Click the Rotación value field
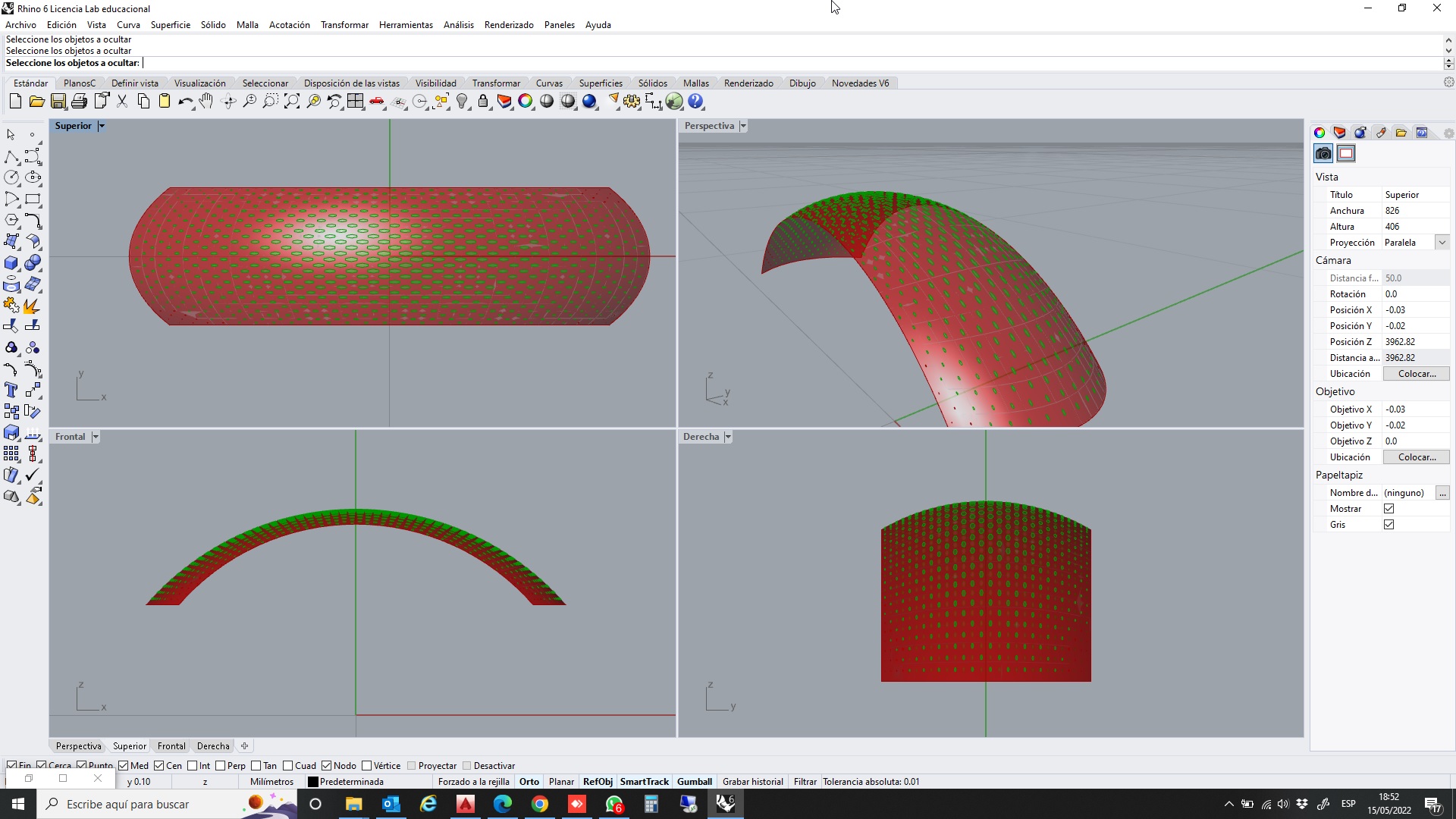Viewport: 1456px width, 819px height. point(1416,294)
